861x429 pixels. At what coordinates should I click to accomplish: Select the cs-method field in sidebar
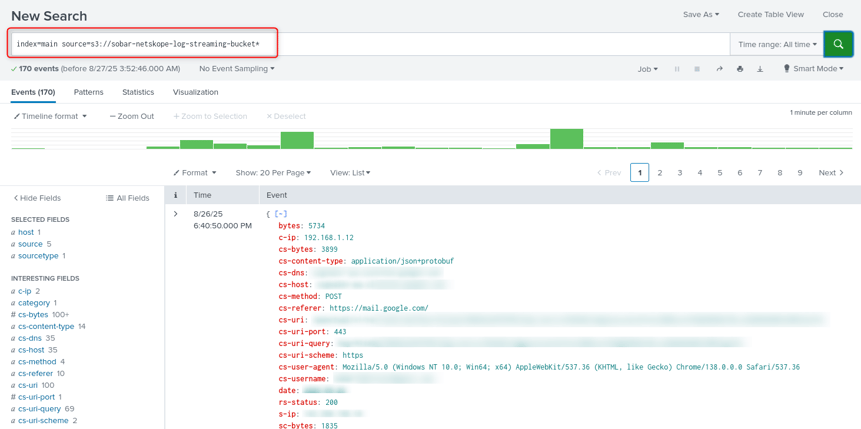click(x=37, y=362)
